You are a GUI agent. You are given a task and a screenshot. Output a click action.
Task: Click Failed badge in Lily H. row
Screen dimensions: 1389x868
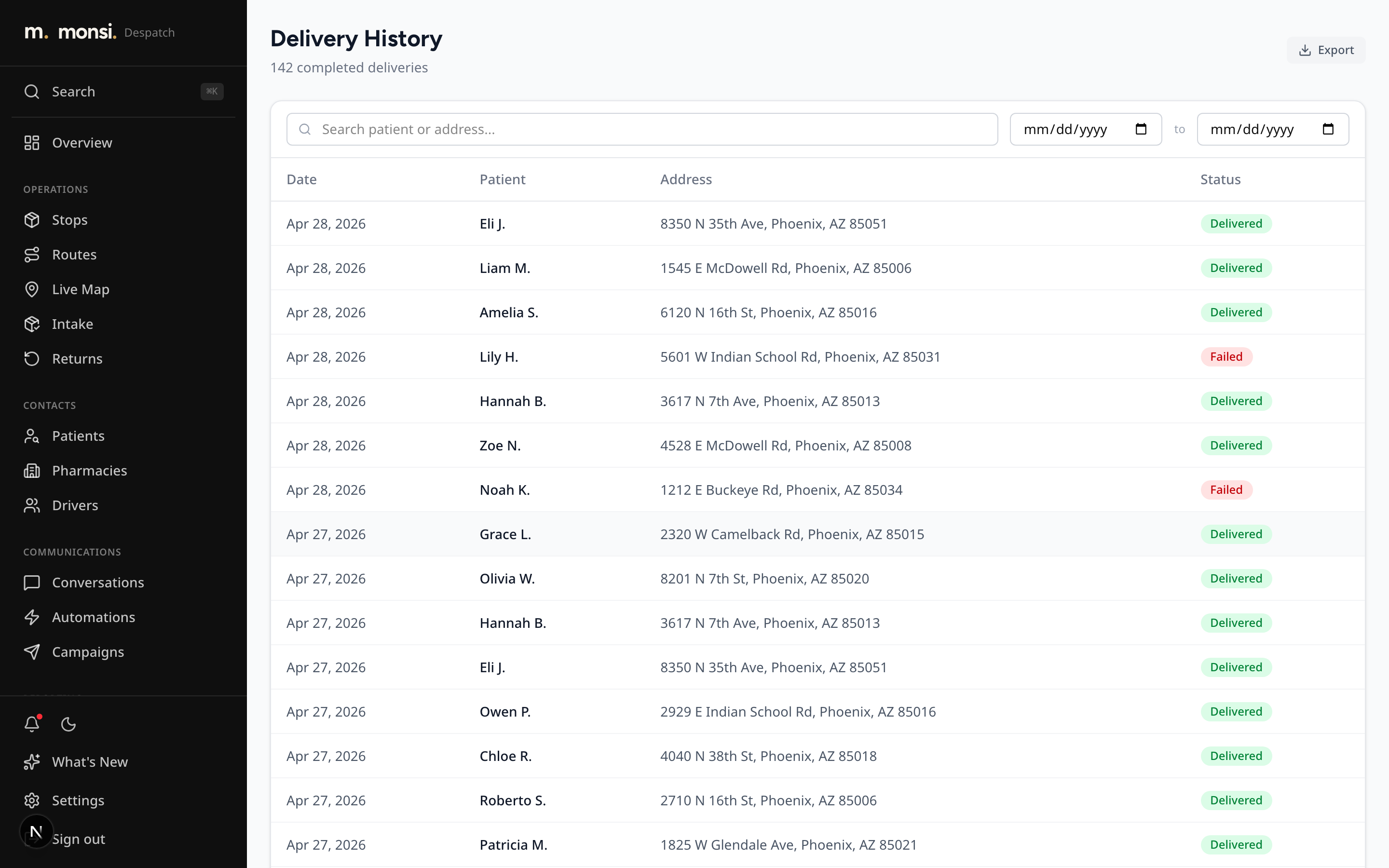(1226, 356)
